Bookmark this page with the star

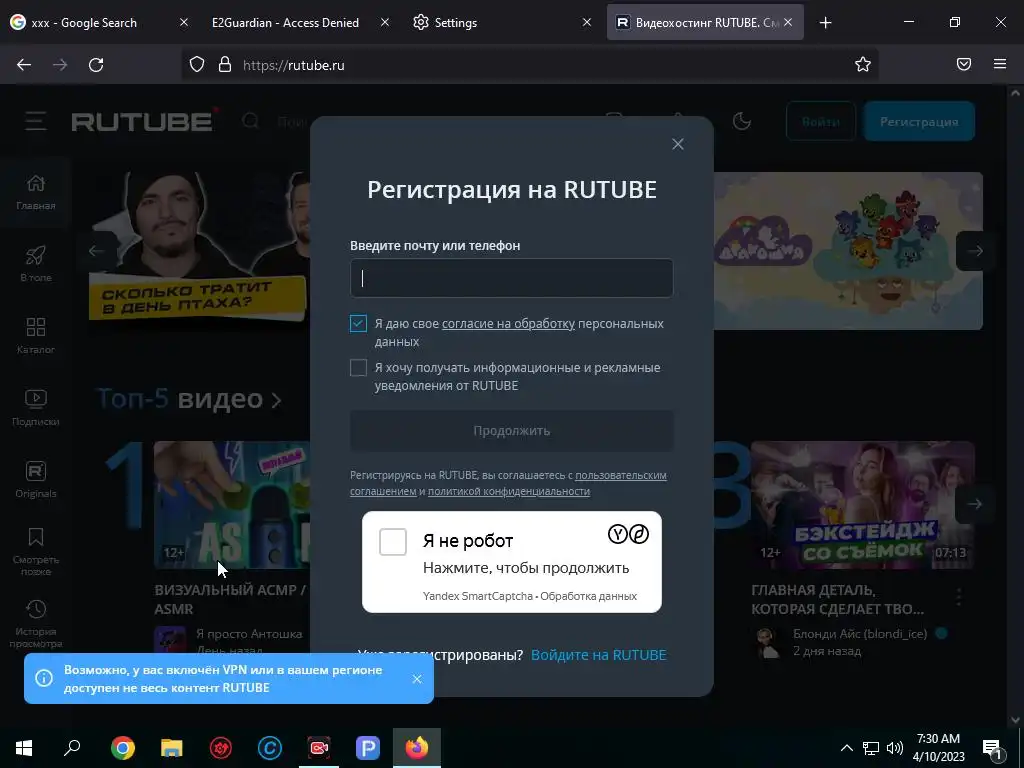click(863, 64)
